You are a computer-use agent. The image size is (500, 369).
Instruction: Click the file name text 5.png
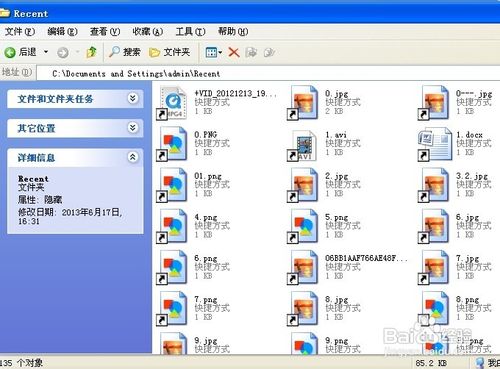coord(337,217)
